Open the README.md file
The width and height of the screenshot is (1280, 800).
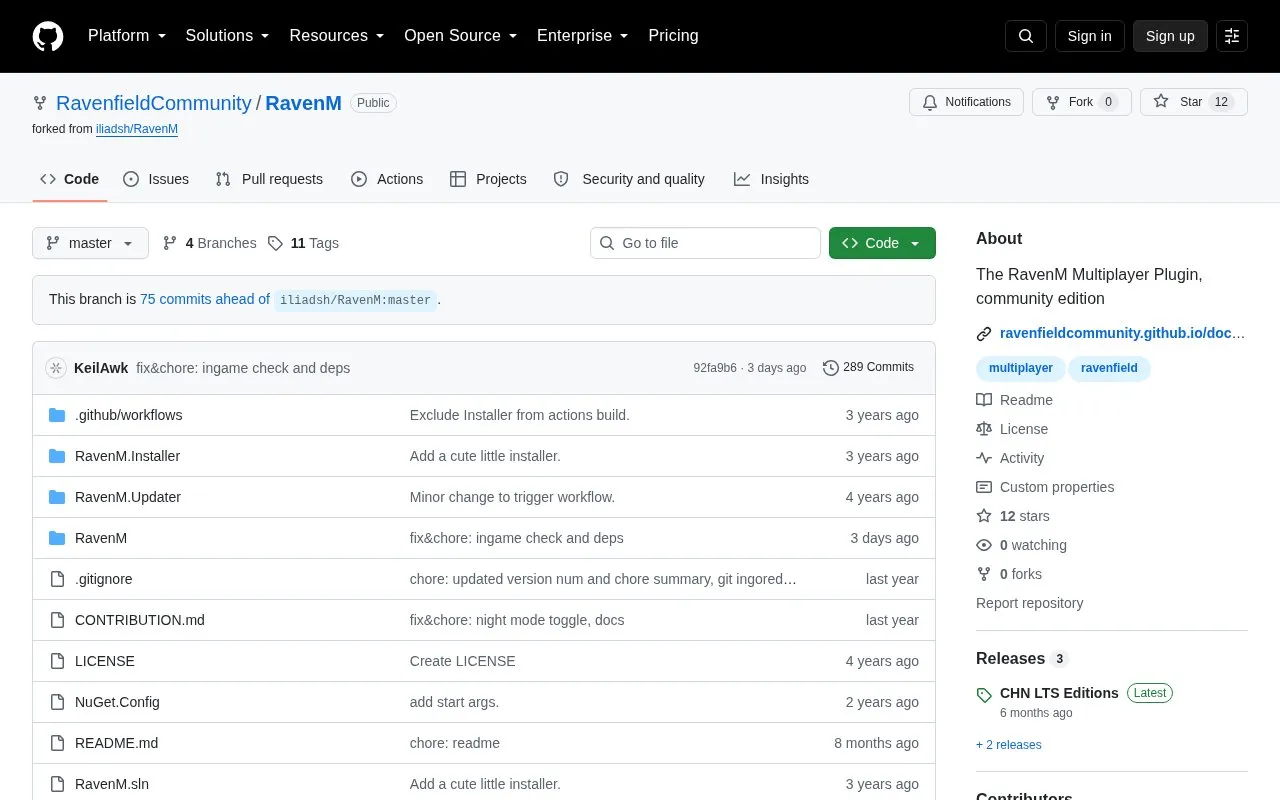coord(116,743)
